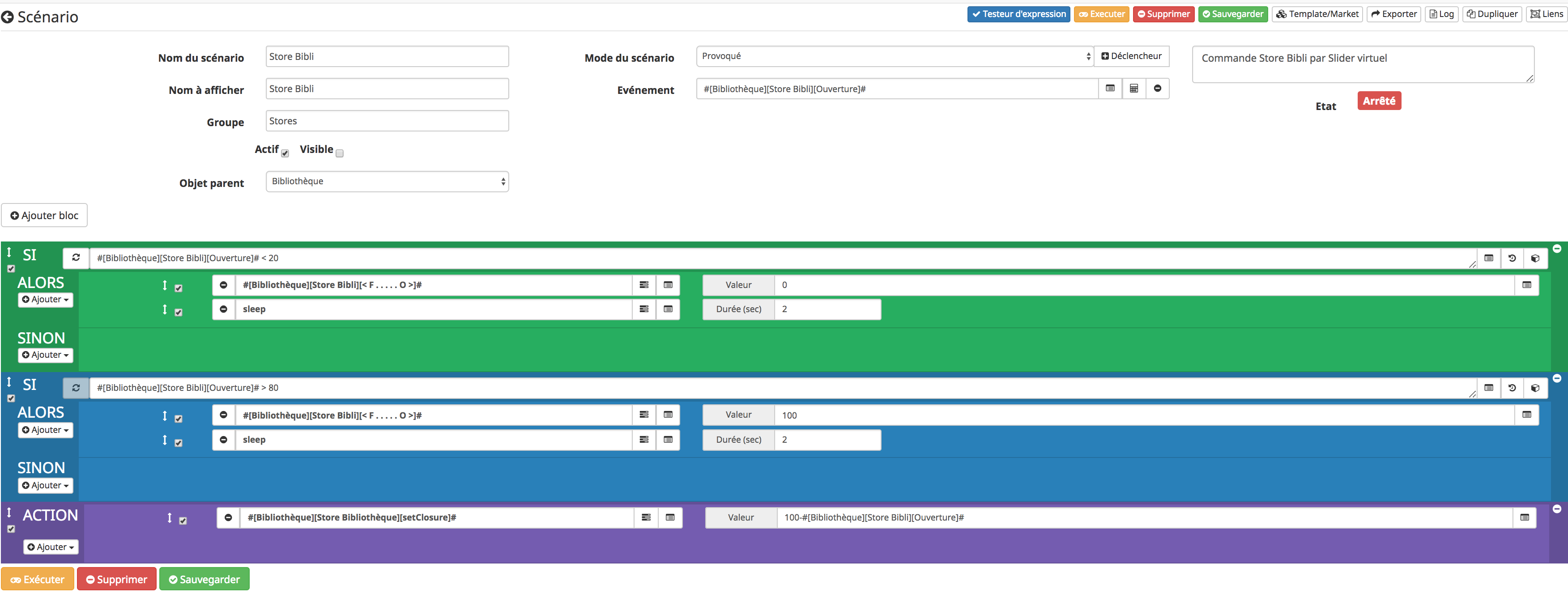Remove the ACTION block with minus icon
This screenshot has width=1568, height=593.
(1557, 509)
